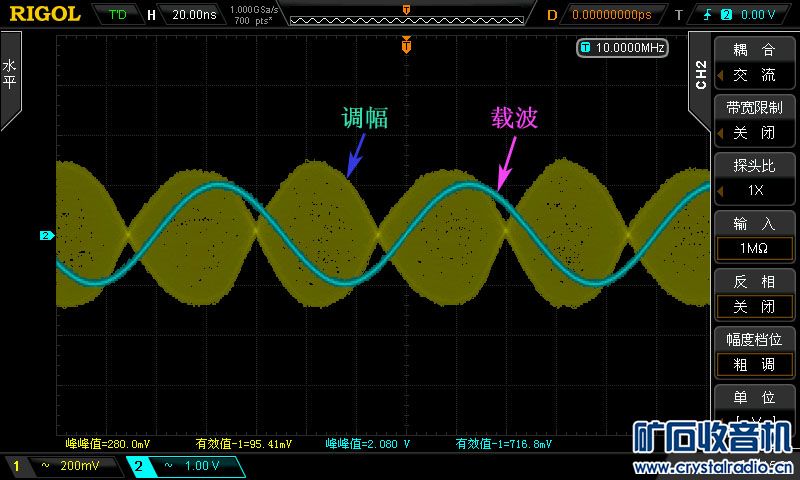Click the trigger source channel 2 badge
This screenshot has width=800, height=480.
[x=726, y=14]
